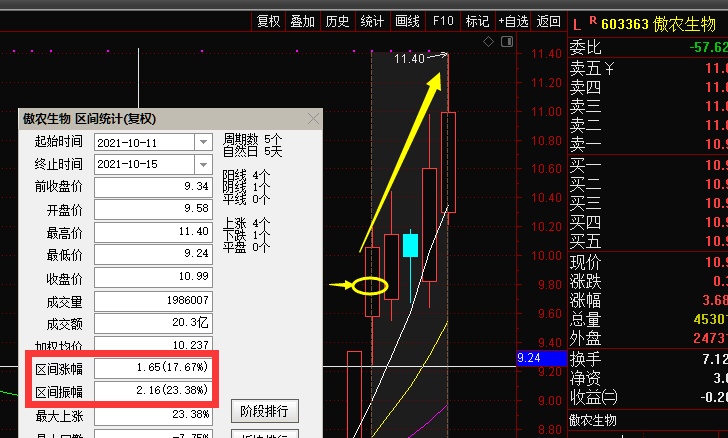Select the 最大上涨 value 23.38%

tap(153, 414)
